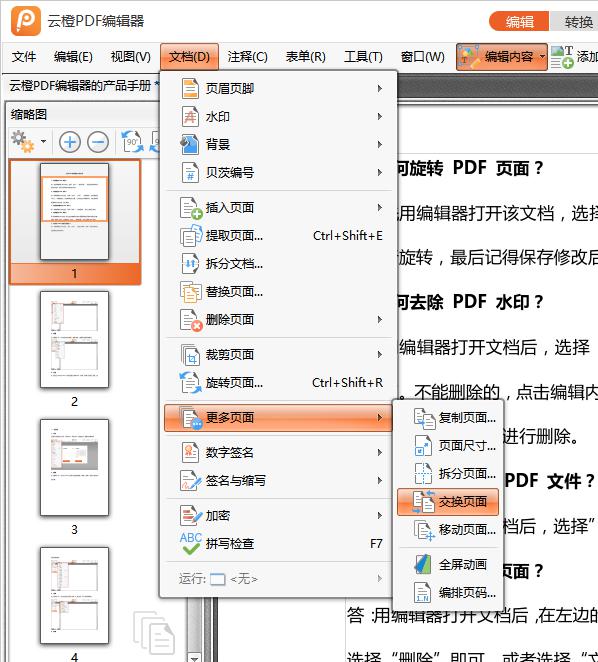Screen dimensions: 598x662
Task: Click the 复制页面 icon in submenu
Action: [x=424, y=418]
